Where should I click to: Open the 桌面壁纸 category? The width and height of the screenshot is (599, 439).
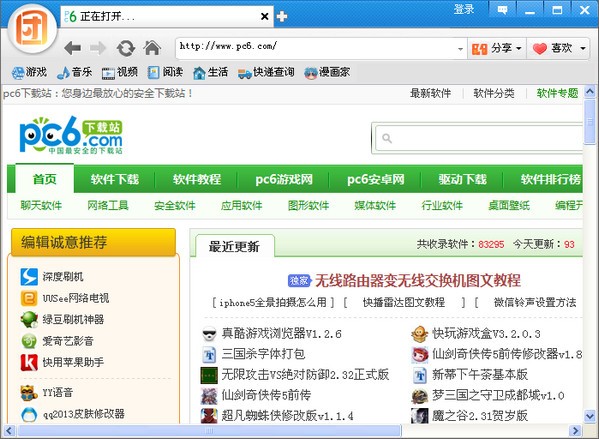509,206
